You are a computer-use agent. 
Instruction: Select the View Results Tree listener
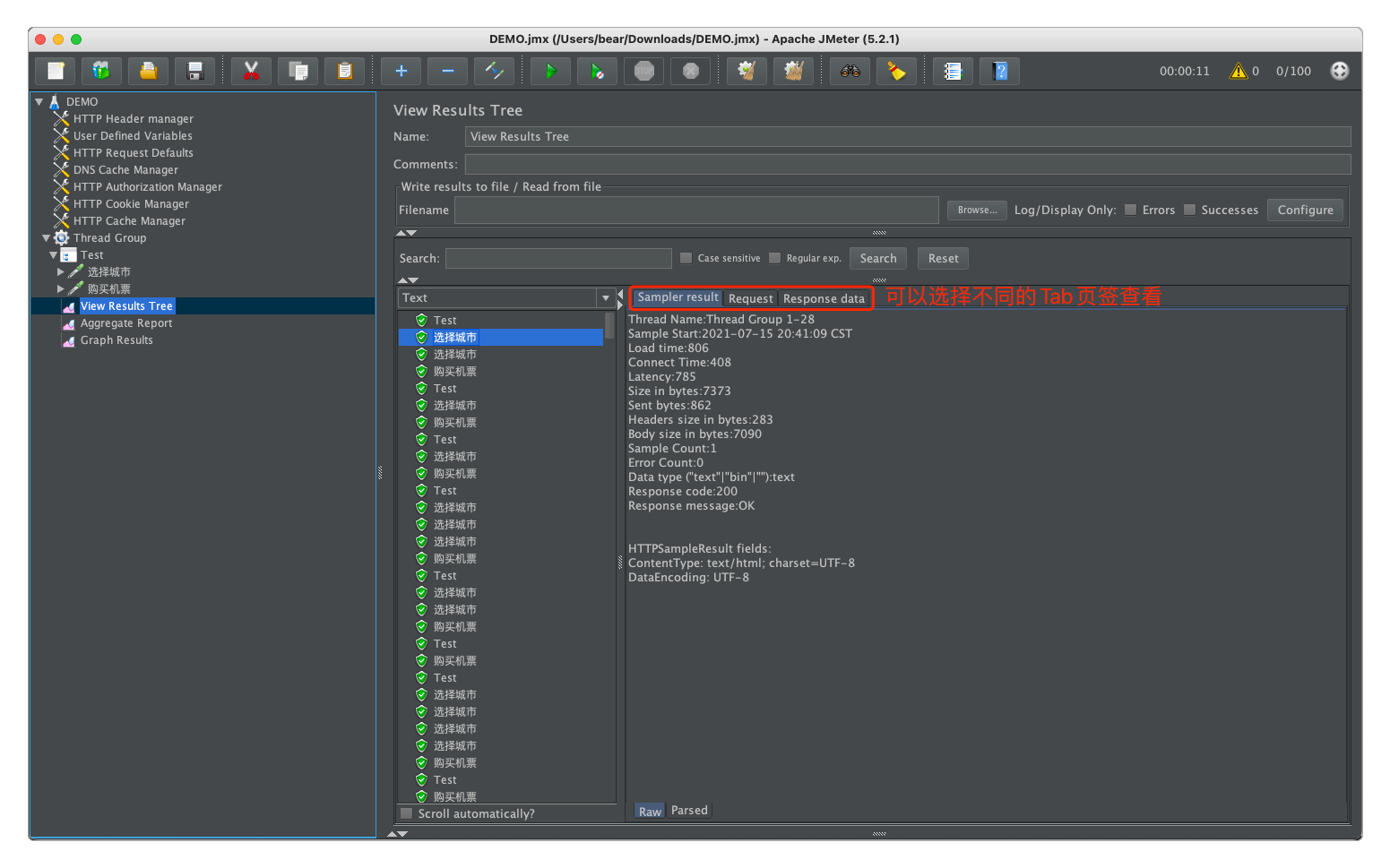tap(126, 305)
